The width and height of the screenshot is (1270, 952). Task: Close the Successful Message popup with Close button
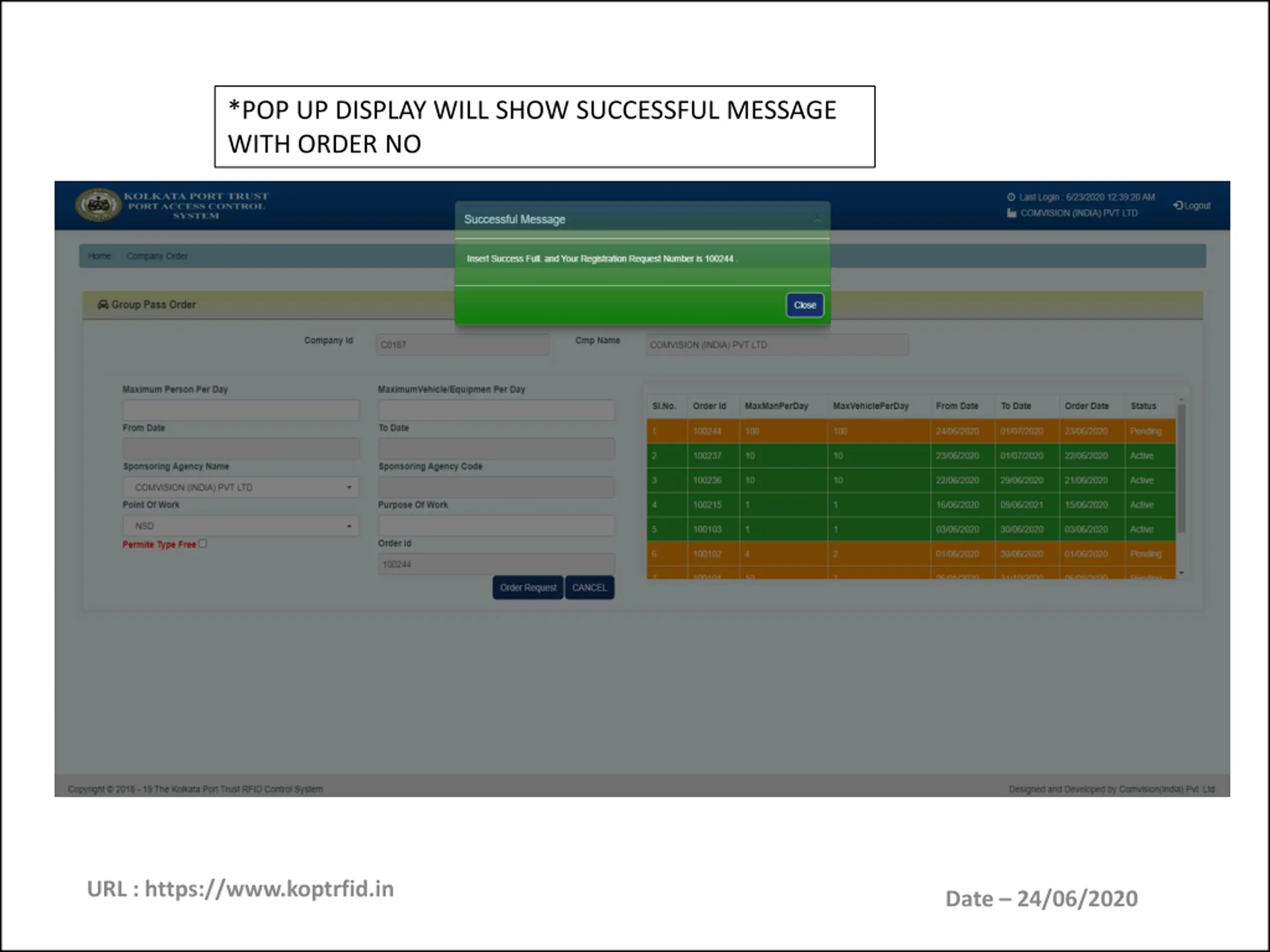coord(804,305)
